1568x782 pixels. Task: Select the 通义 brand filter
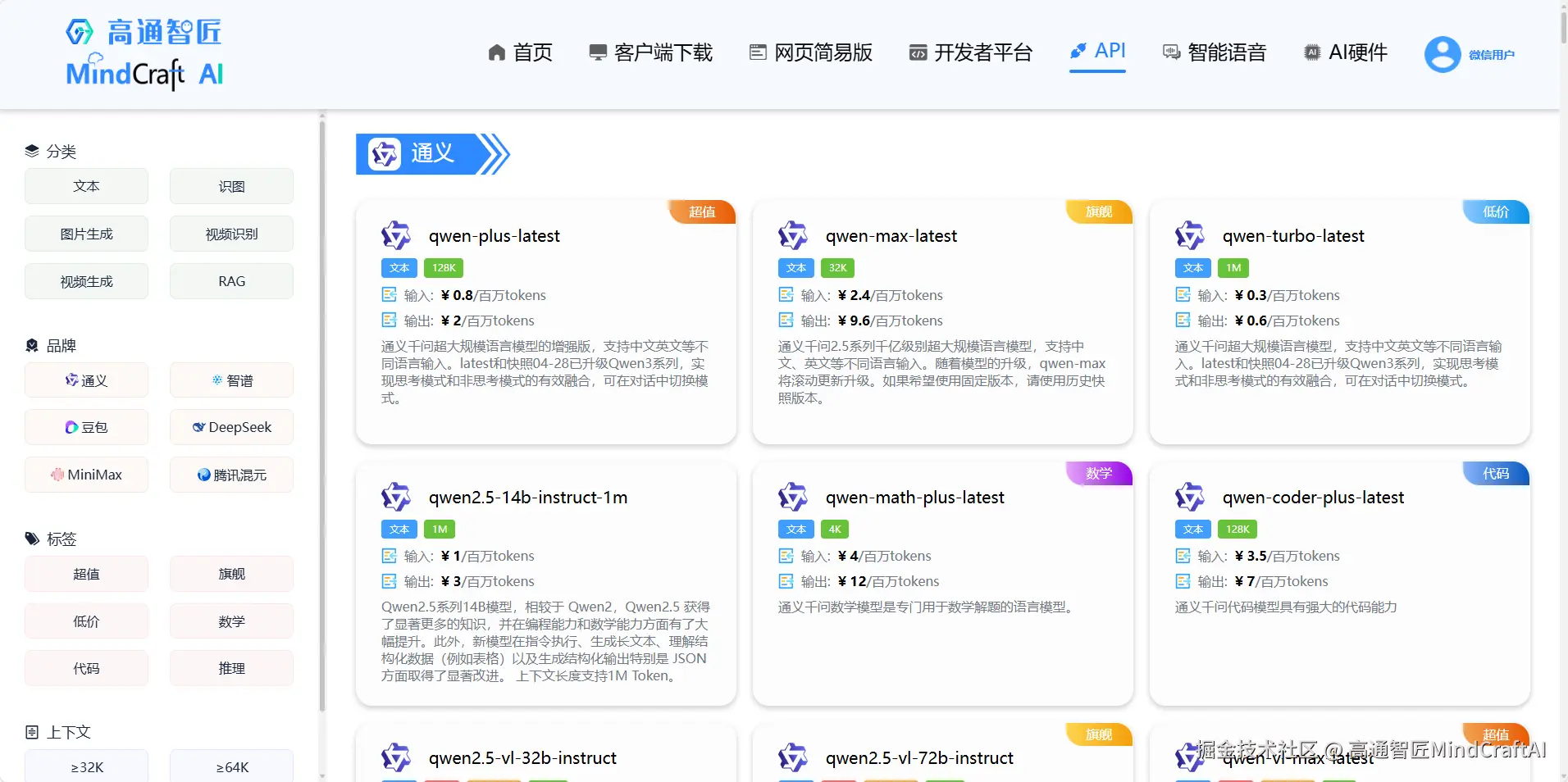[86, 380]
